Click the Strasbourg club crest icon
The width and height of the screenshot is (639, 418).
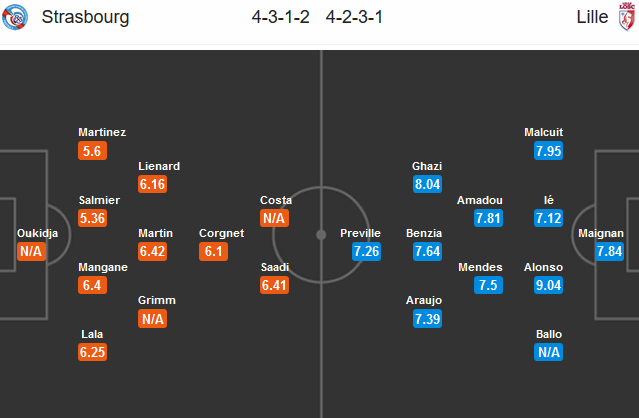pyautogui.click(x=17, y=18)
